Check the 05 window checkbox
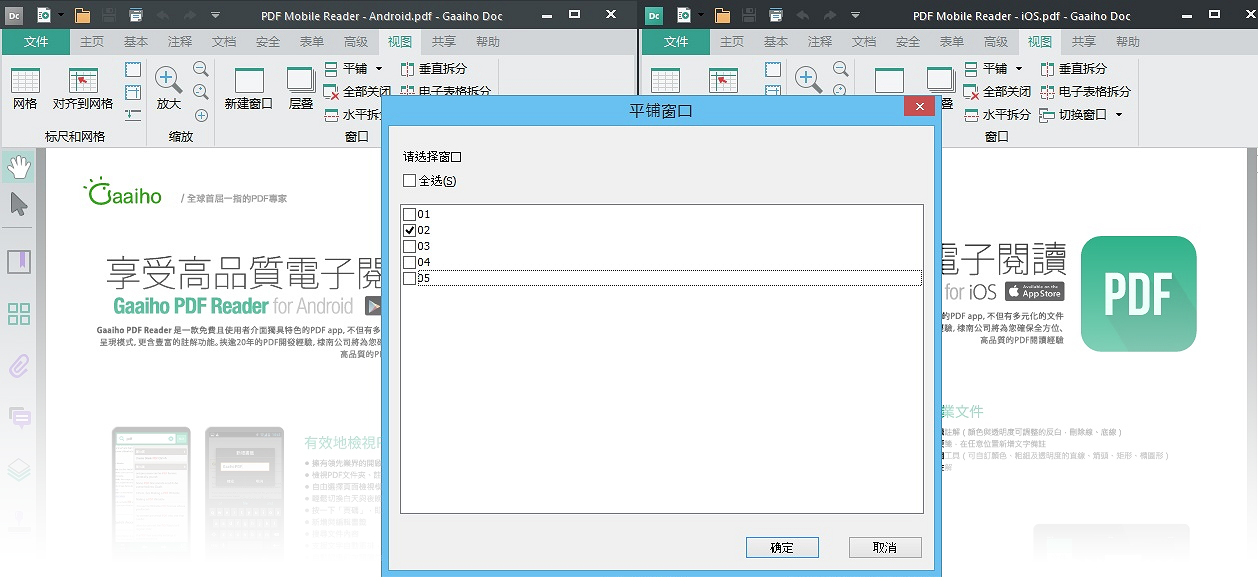This screenshot has height=588, width=1258. click(x=409, y=278)
